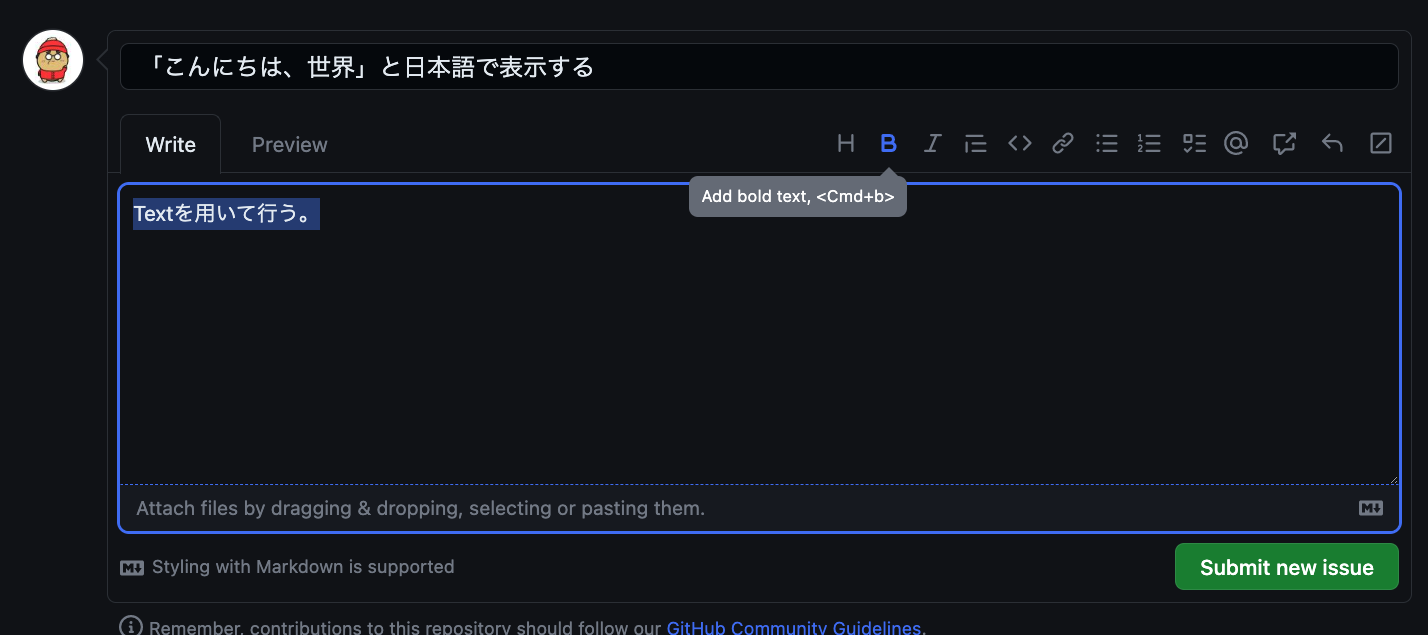Insert a numbered list
The image size is (1428, 635).
1149,143
